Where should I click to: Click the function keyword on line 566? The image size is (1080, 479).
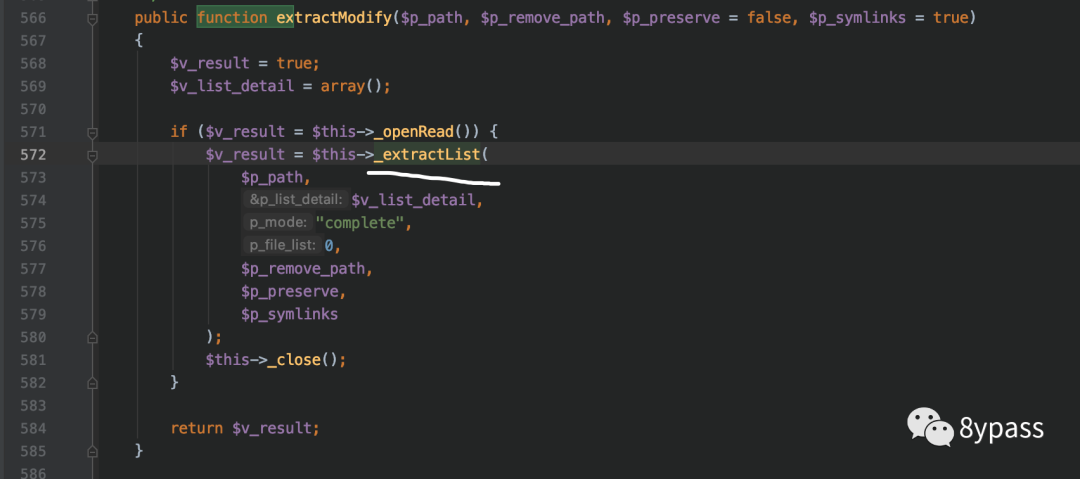click(232, 17)
